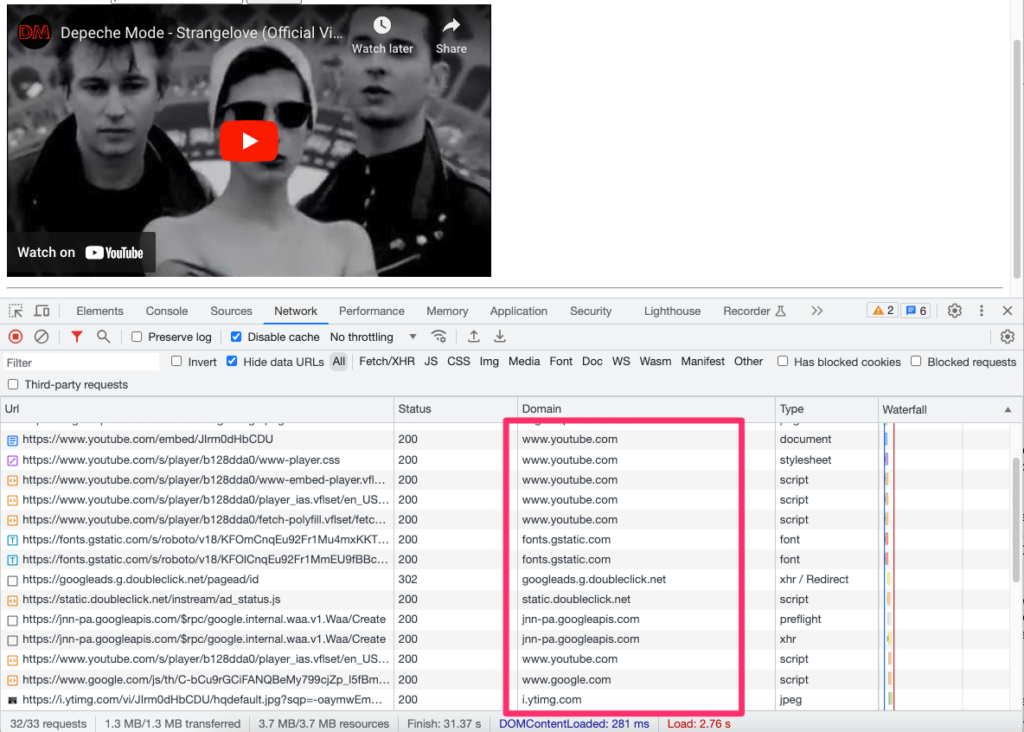Image resolution: width=1024 pixels, height=732 pixels.
Task: Filter requests by Doc type
Action: [x=592, y=362]
